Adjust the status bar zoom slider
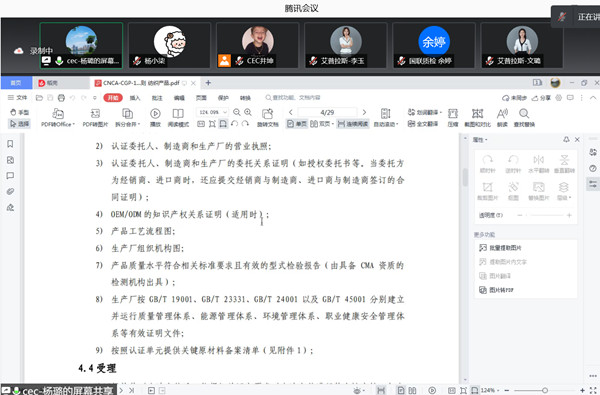The height and width of the screenshot is (395, 600). (545, 390)
